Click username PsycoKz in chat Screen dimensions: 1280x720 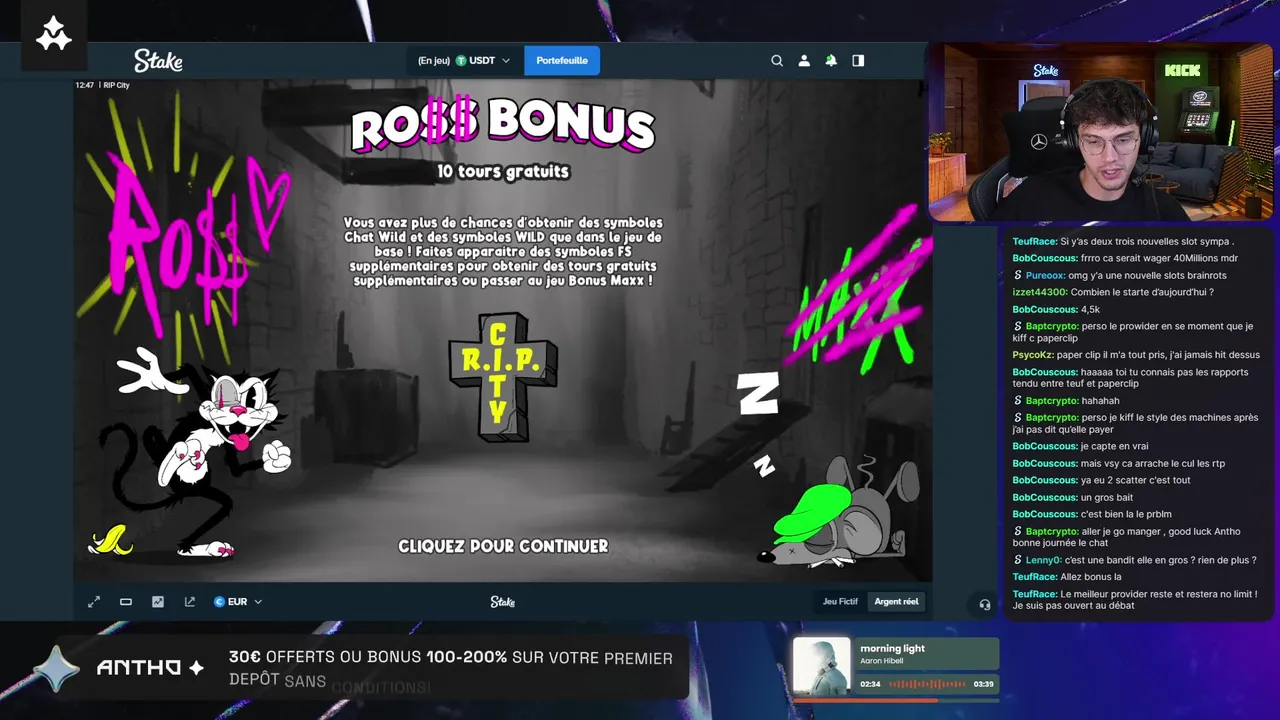[1033, 355]
